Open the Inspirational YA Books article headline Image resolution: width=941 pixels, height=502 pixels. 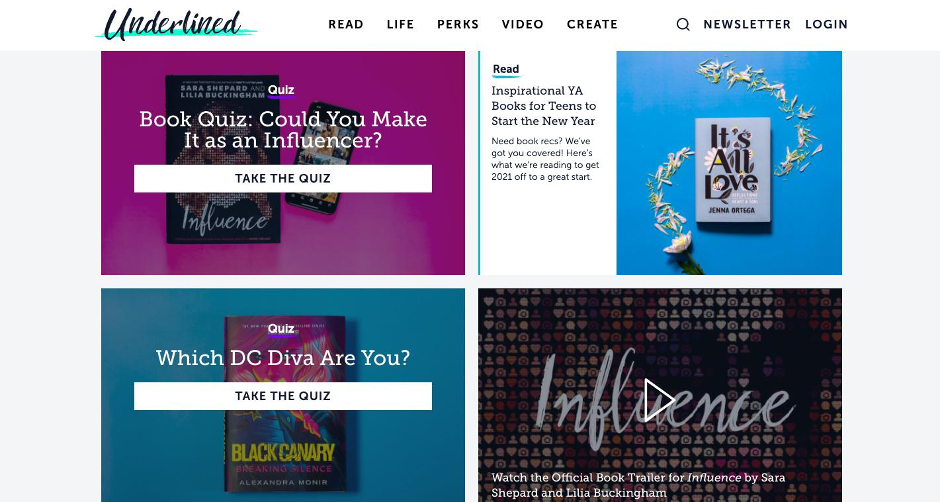[x=544, y=106]
